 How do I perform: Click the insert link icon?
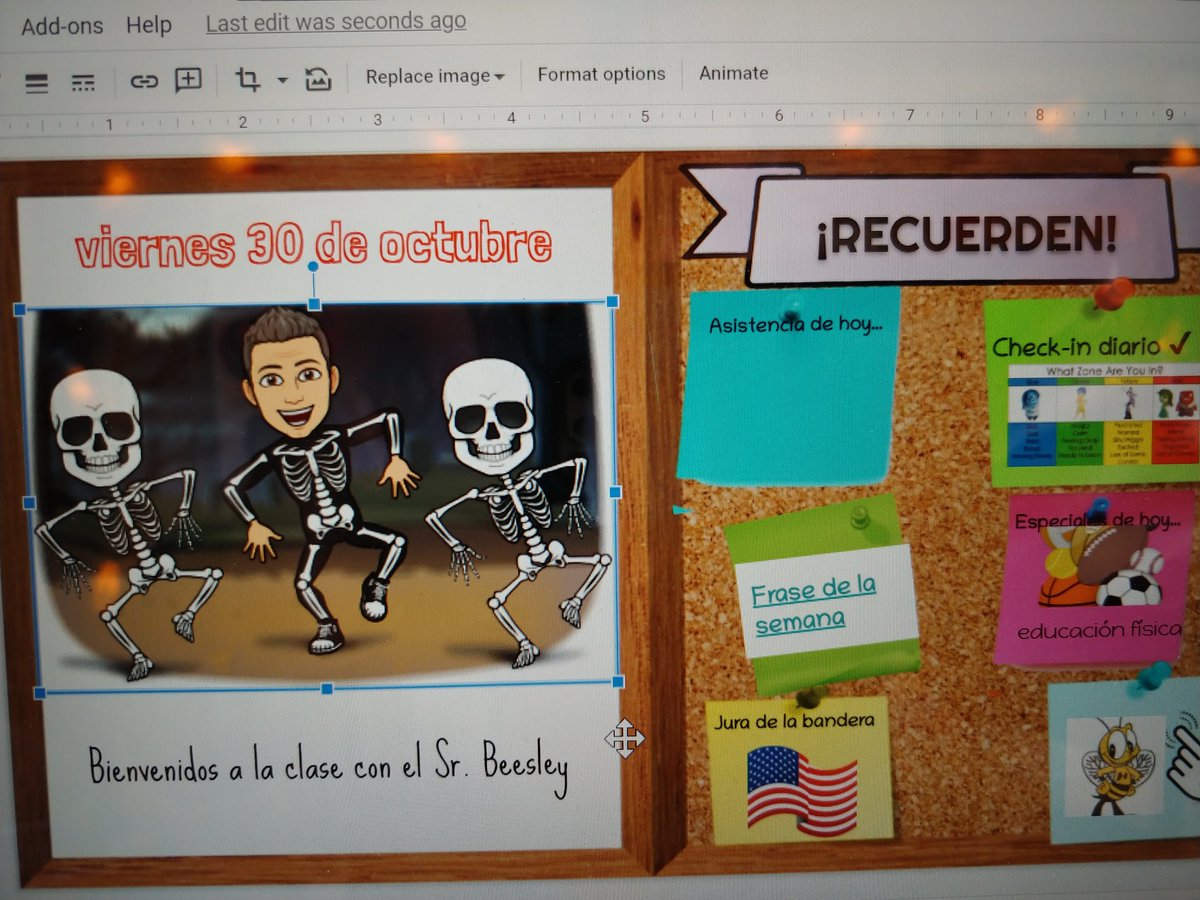click(144, 81)
